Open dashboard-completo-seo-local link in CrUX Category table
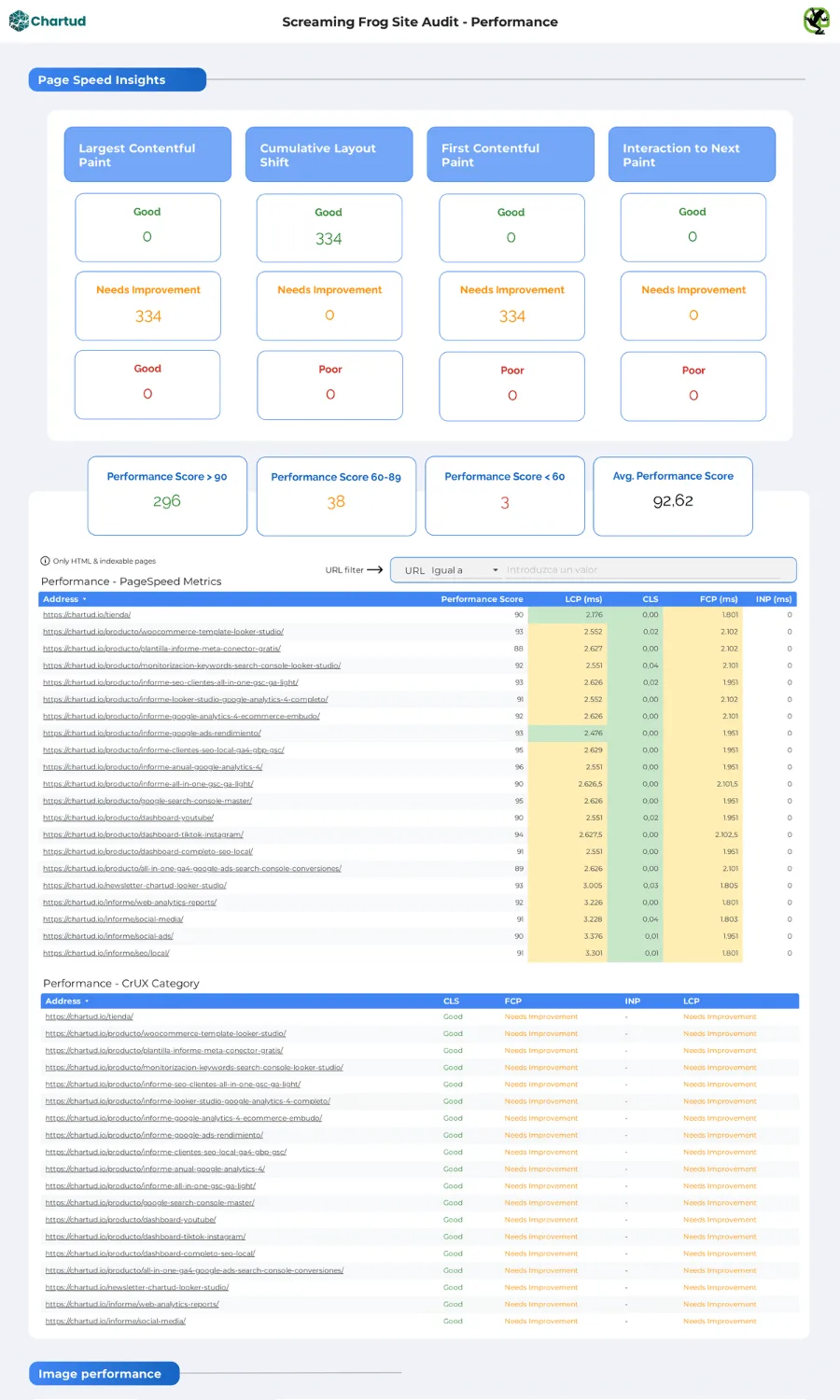 [x=150, y=1253]
